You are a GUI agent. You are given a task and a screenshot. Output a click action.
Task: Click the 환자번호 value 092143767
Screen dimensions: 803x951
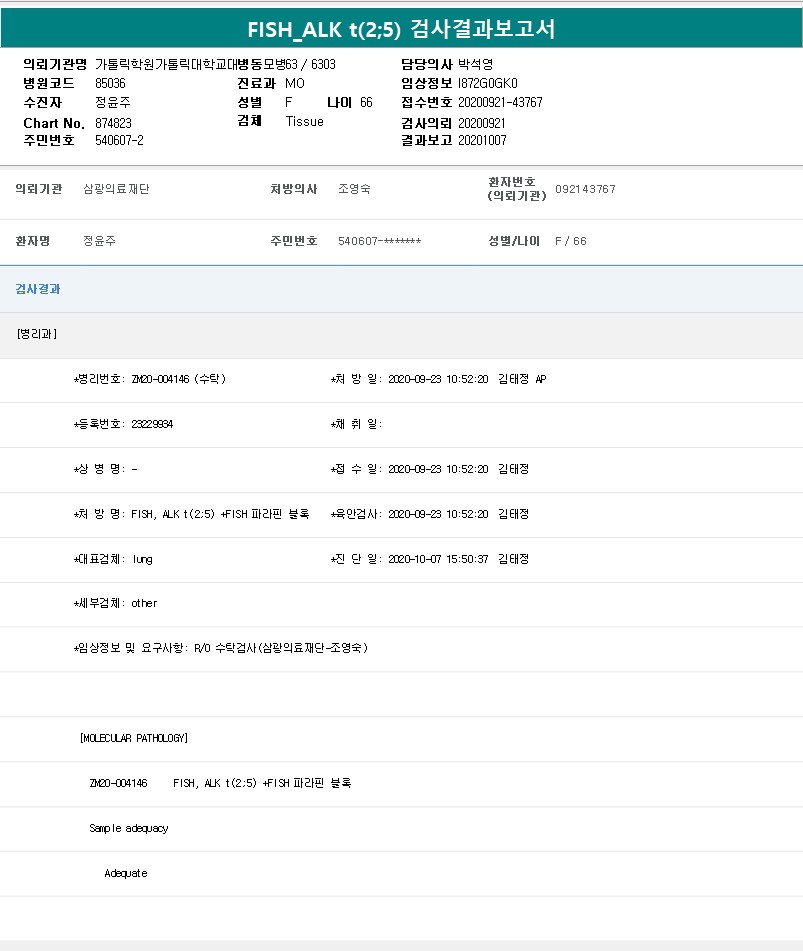click(585, 189)
